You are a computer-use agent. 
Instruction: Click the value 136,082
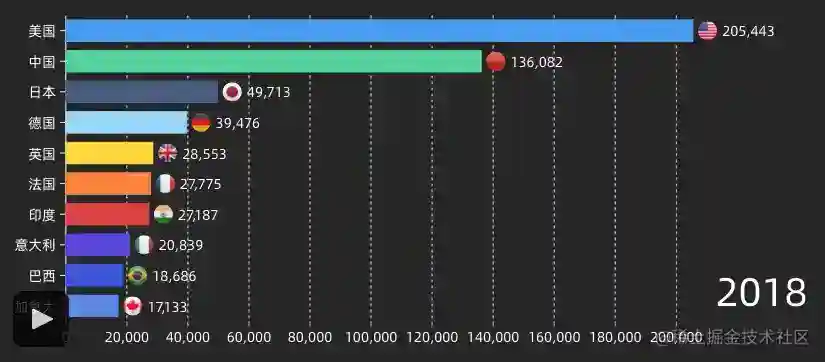(x=537, y=62)
